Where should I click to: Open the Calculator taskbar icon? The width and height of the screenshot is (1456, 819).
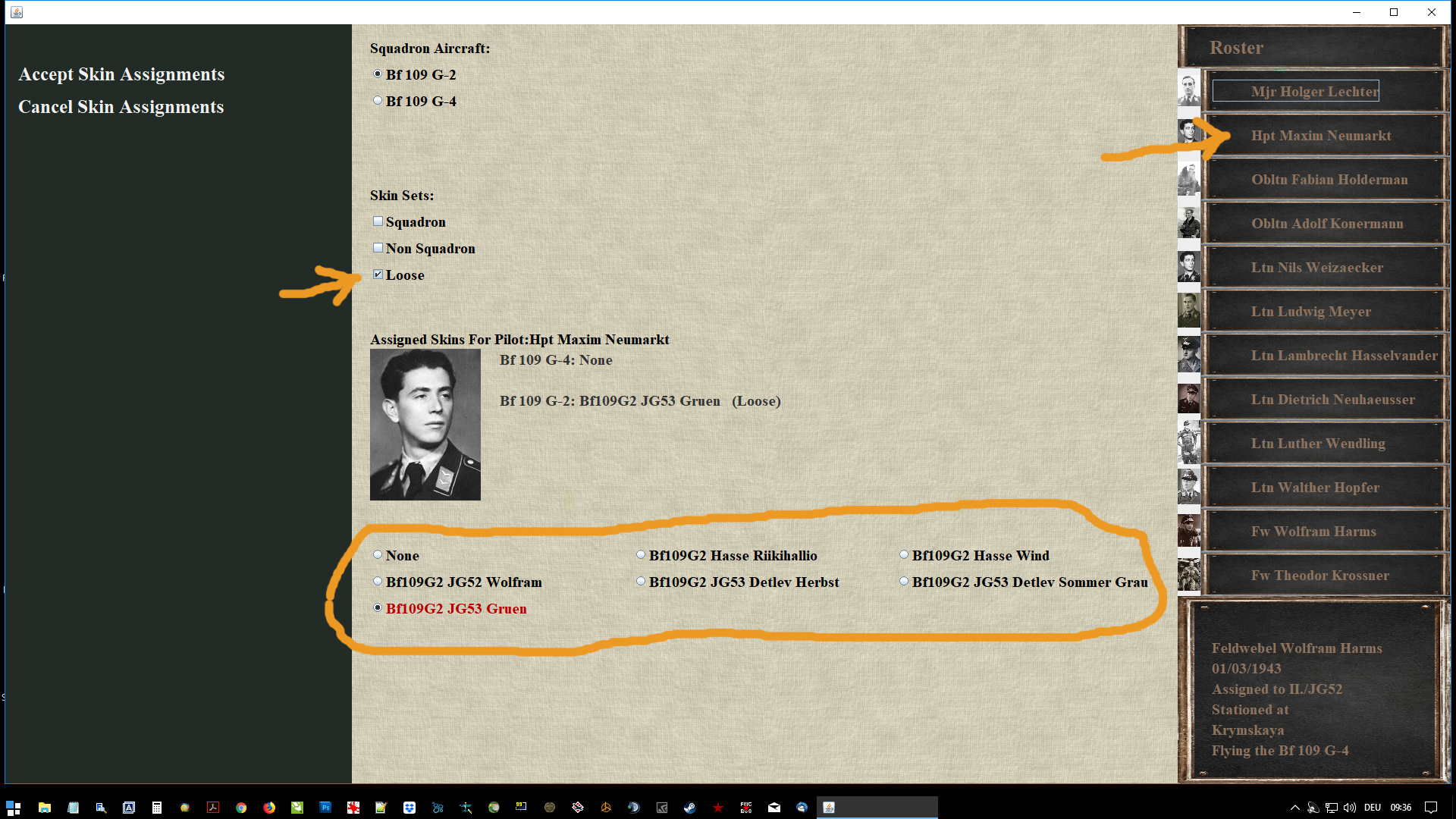point(156,808)
